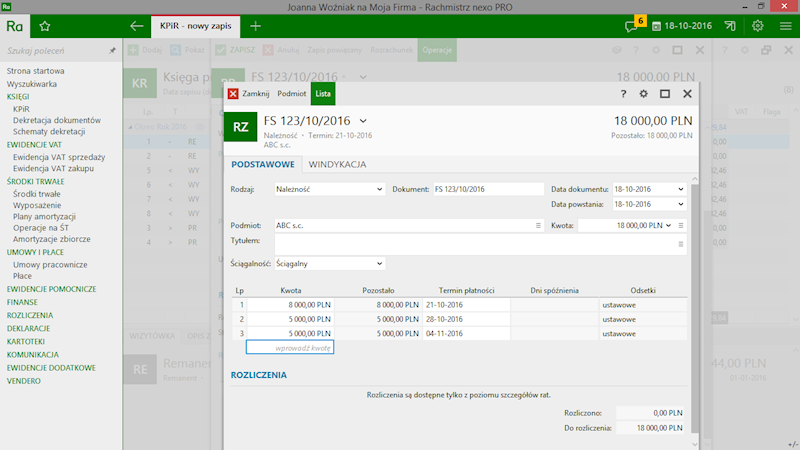This screenshot has height=450, width=800.
Task: Expand ROZLICZENIA sidebar section
Action: coord(30,315)
